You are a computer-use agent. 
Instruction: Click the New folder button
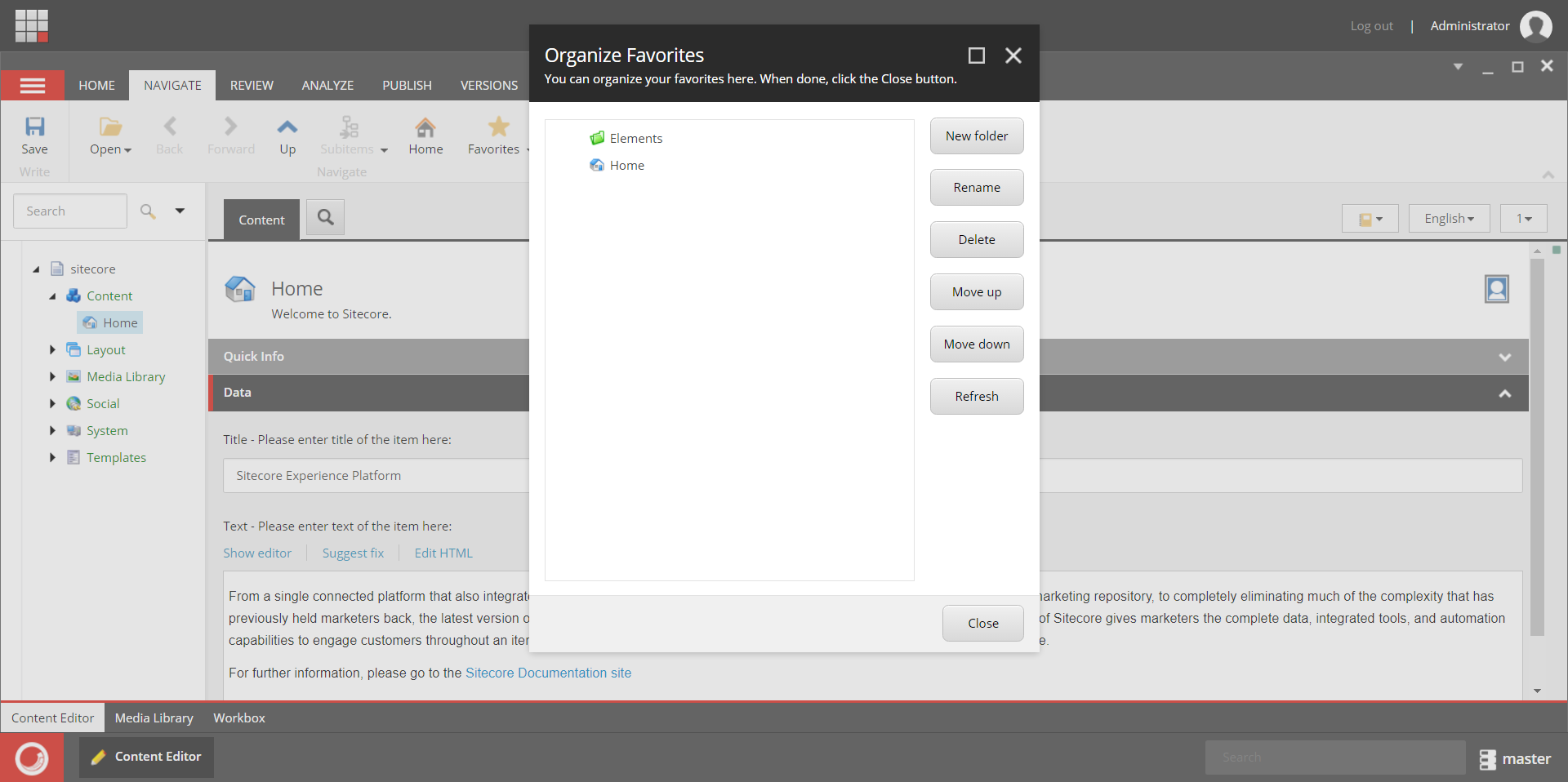tap(977, 136)
